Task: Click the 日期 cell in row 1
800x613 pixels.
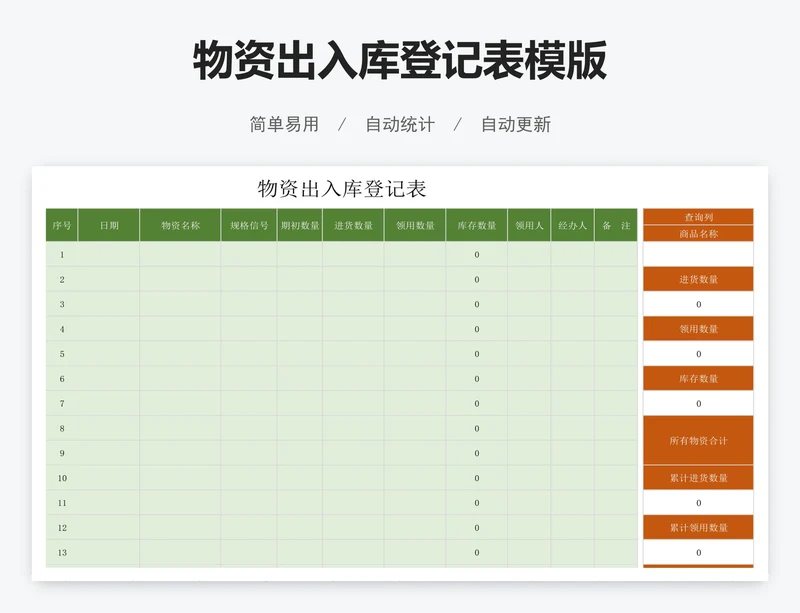Action: 109,255
